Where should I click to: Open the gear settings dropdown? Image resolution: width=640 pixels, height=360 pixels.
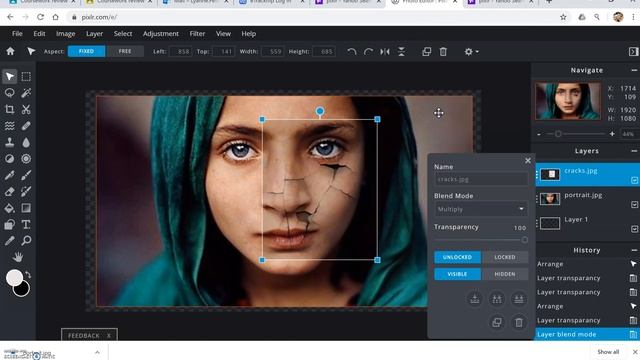pos(471,51)
